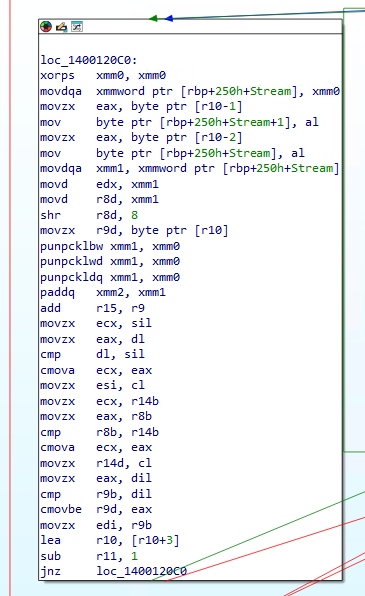Select the loc_1400120C0: label
Image resolution: width=365 pixels, height=596 pixels.
click(x=89, y=60)
